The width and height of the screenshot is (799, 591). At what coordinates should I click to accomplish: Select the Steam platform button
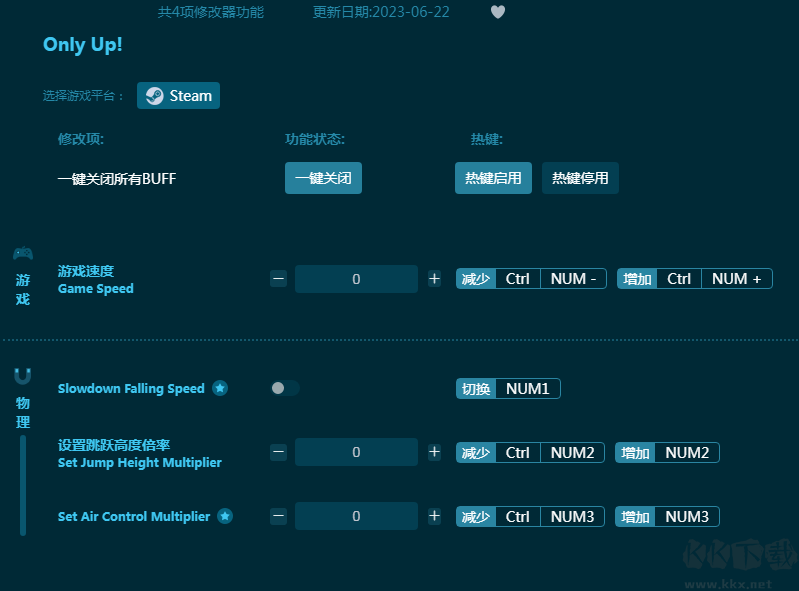point(178,95)
